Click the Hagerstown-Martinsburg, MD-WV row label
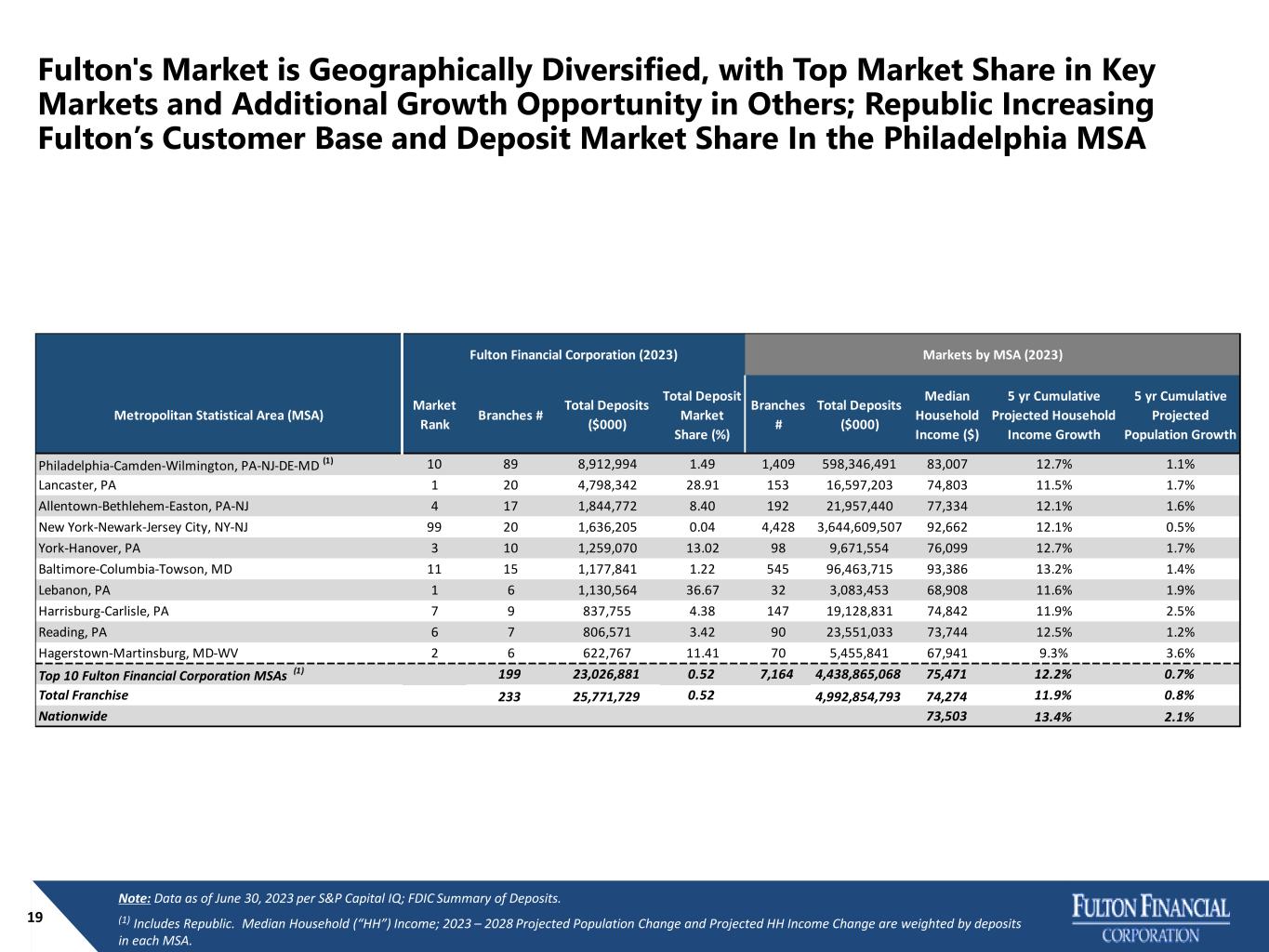Image resolution: width=1269 pixels, height=952 pixels. coord(139,653)
